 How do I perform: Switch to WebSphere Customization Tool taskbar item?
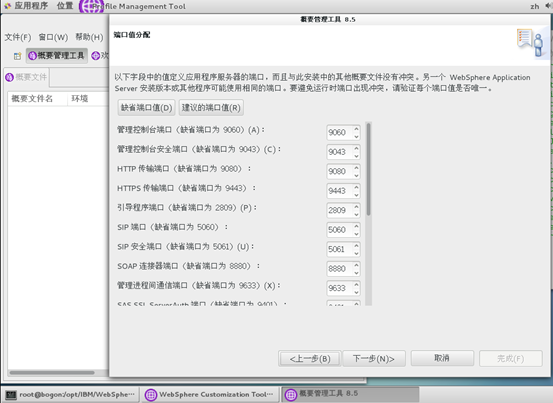(210, 395)
